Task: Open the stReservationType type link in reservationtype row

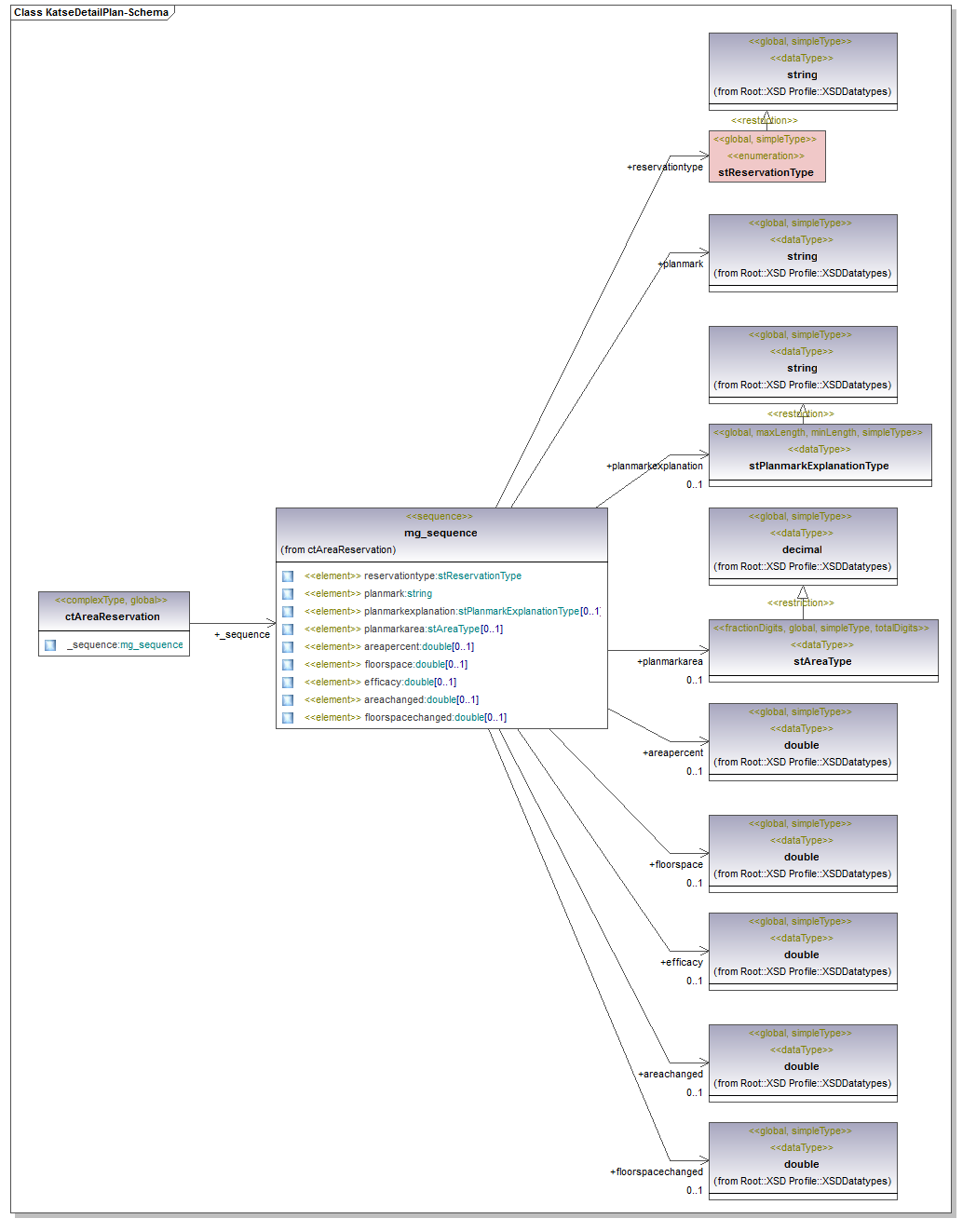Action: 480,576
